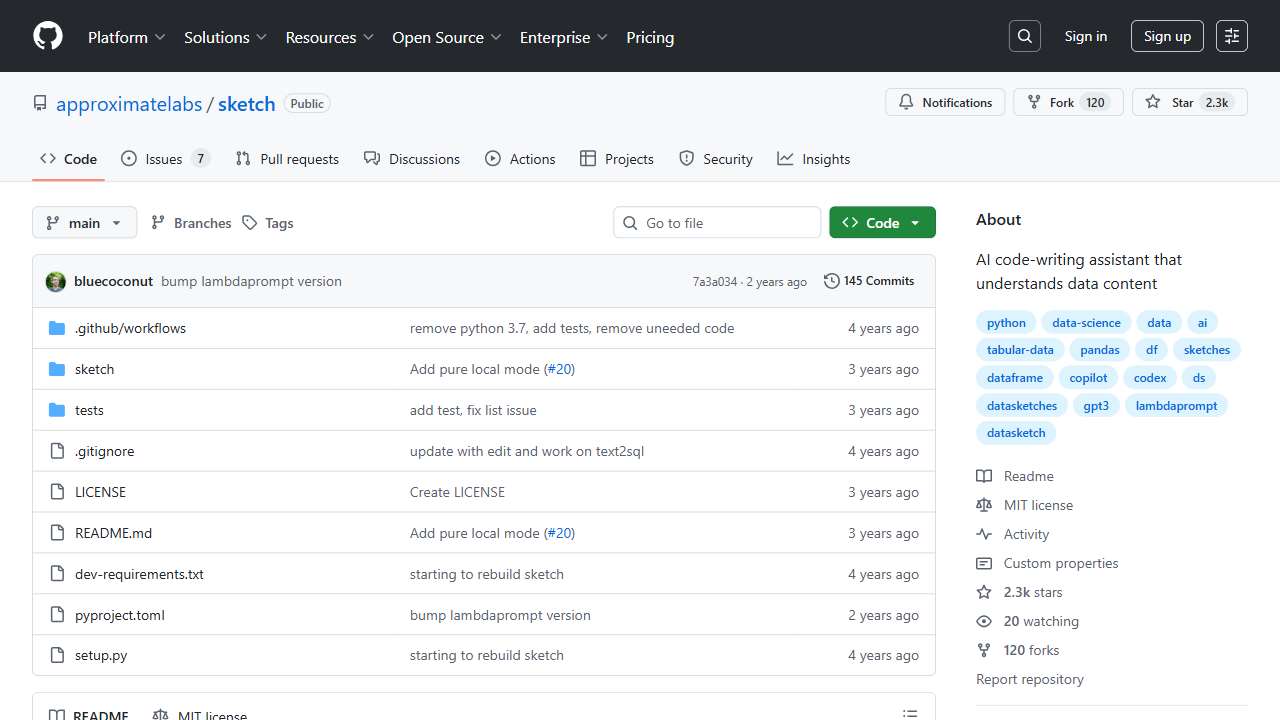Screen dimensions: 1280x720
Task: Click the README outline list icon
Action: (910, 714)
